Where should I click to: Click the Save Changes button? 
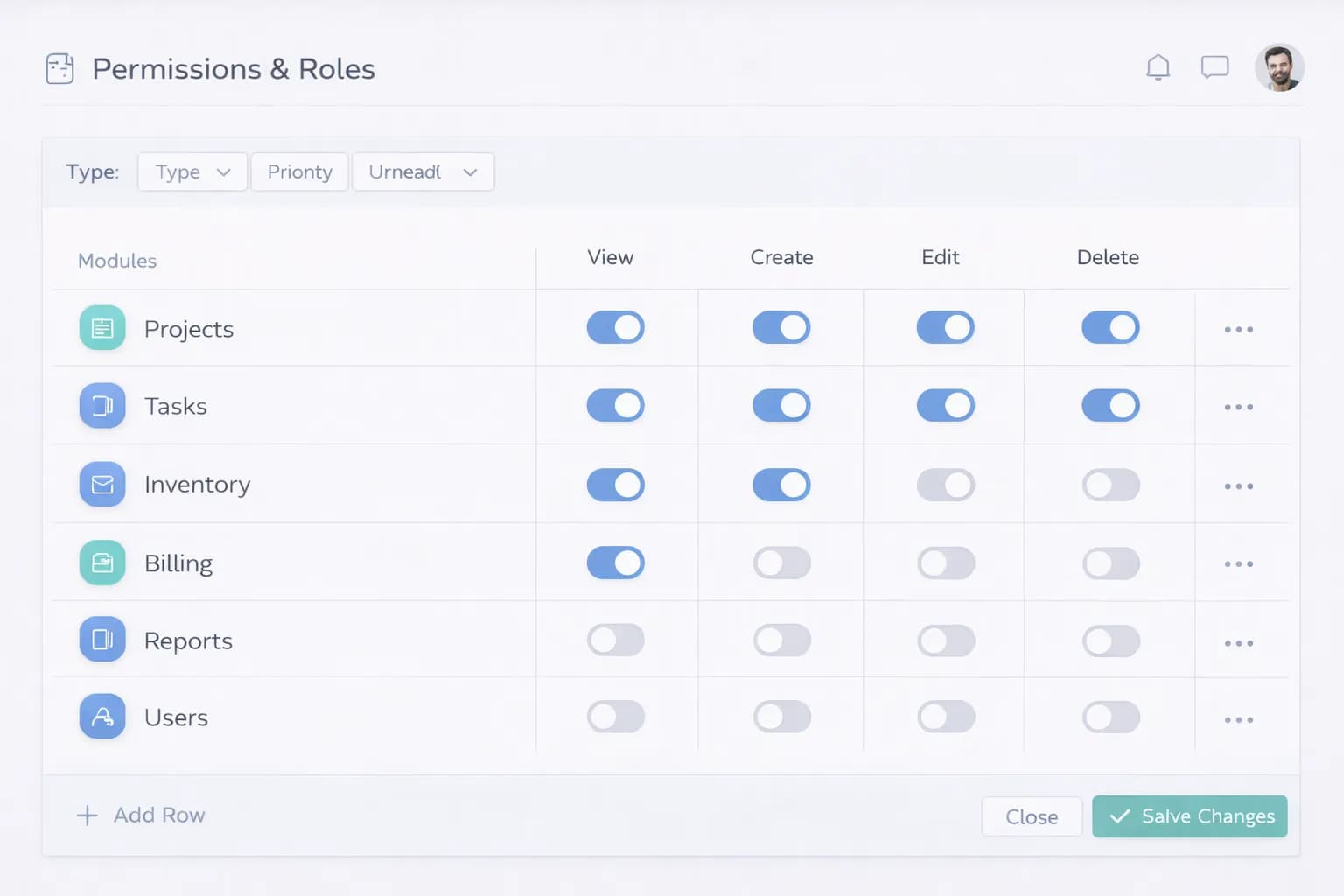1189,816
